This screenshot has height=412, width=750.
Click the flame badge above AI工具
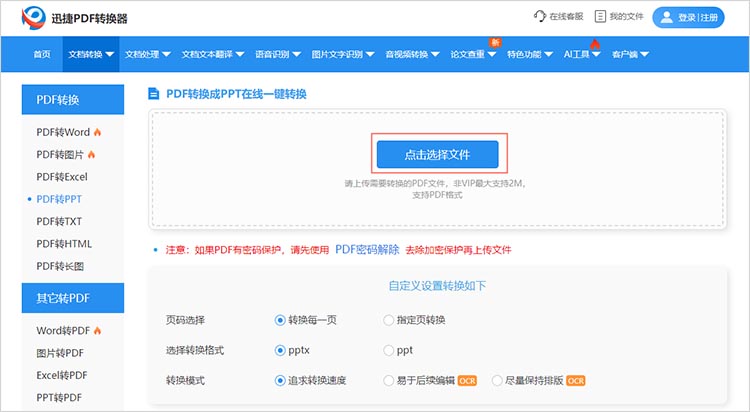595,44
